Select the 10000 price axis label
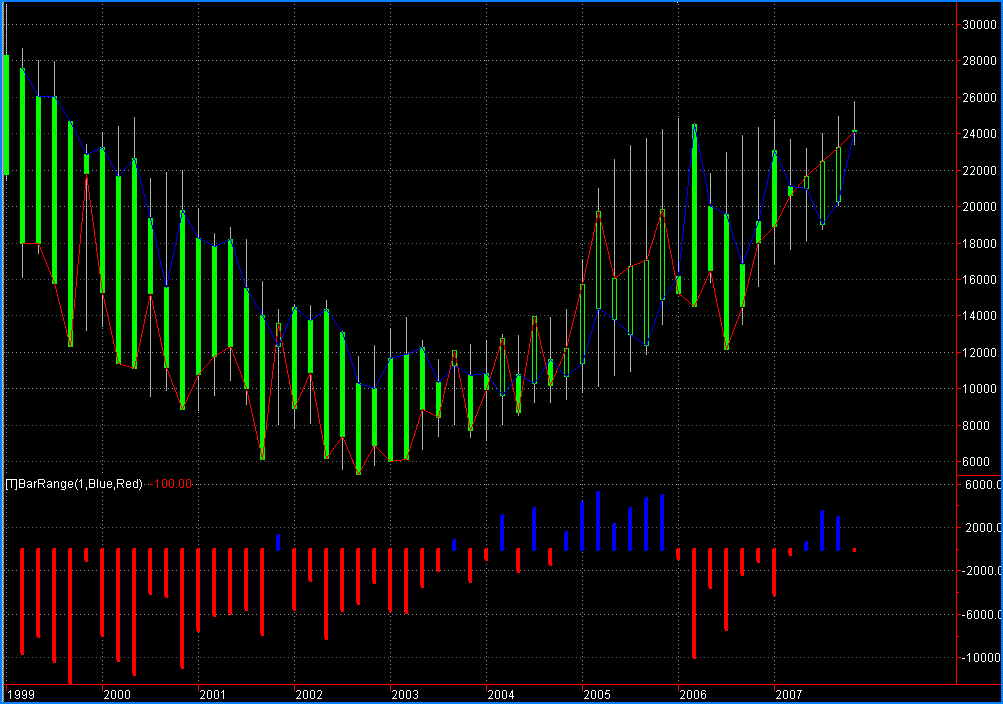This screenshot has height=704, width=1003. point(979,389)
